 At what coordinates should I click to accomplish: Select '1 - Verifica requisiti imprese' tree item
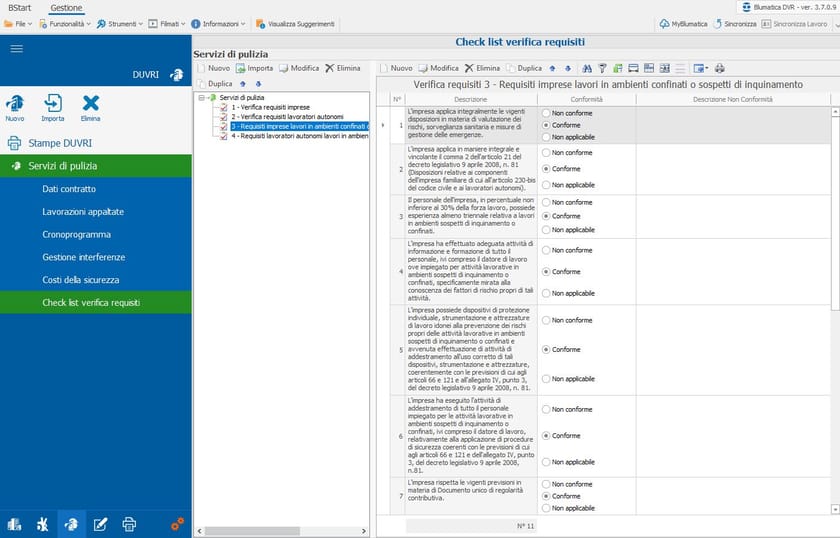pos(270,107)
